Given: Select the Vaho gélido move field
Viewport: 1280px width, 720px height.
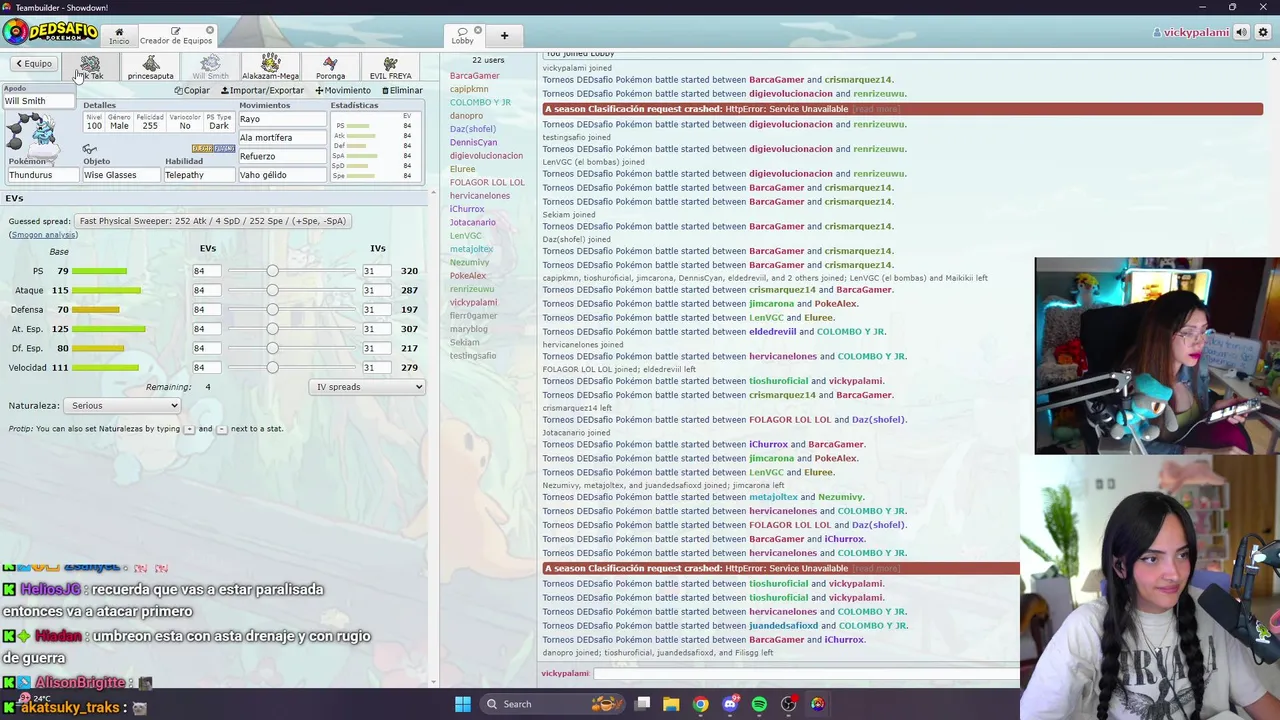Looking at the screenshot, I should [282, 175].
